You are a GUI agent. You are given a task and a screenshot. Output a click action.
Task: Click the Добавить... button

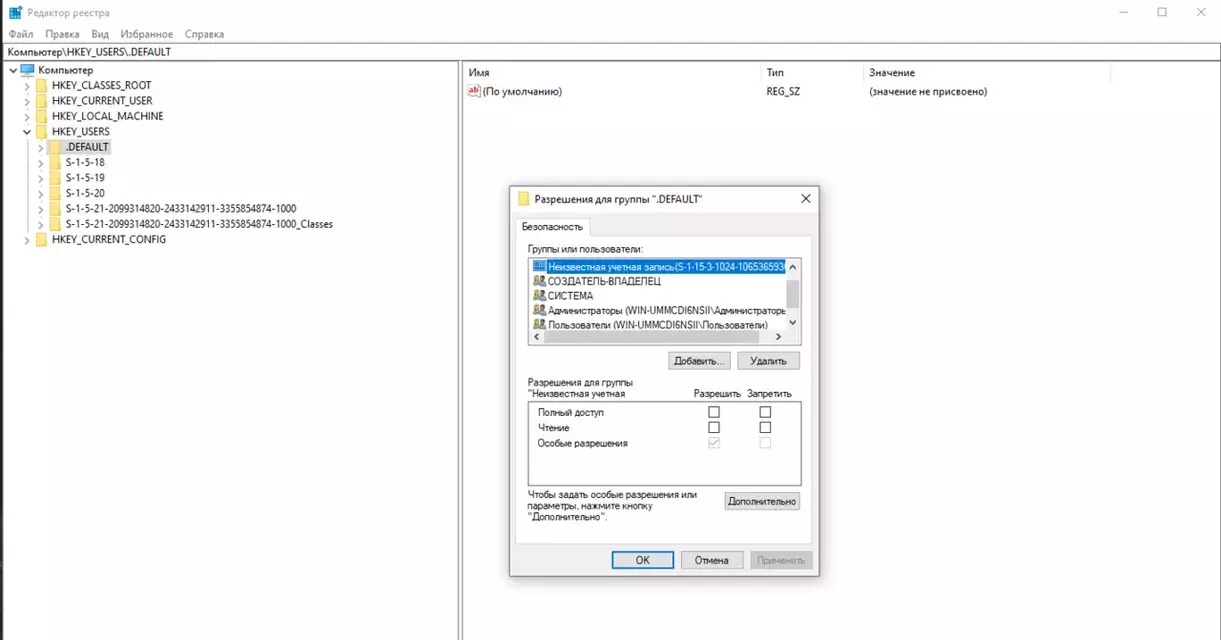click(x=699, y=360)
